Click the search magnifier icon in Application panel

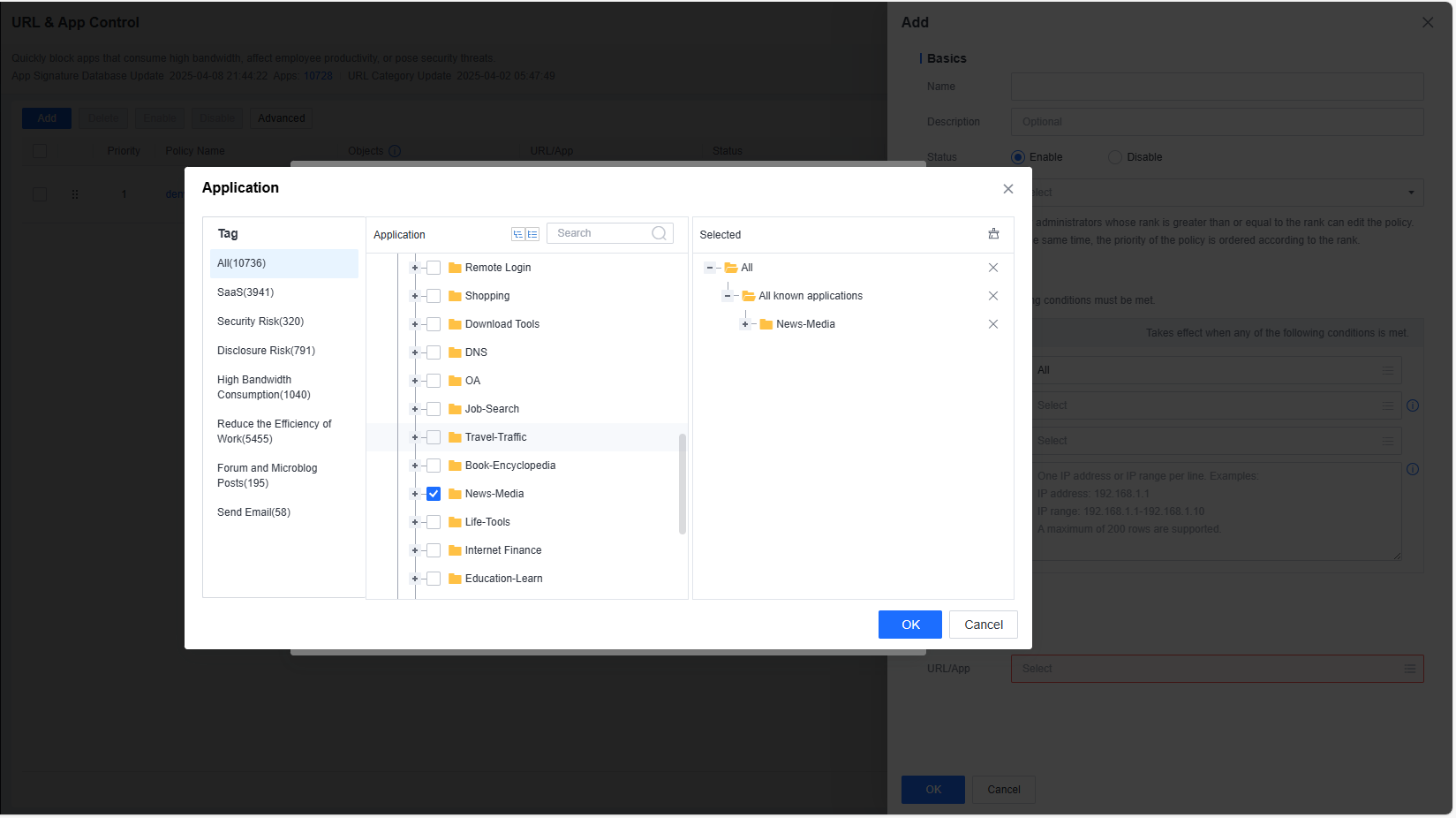coord(659,233)
